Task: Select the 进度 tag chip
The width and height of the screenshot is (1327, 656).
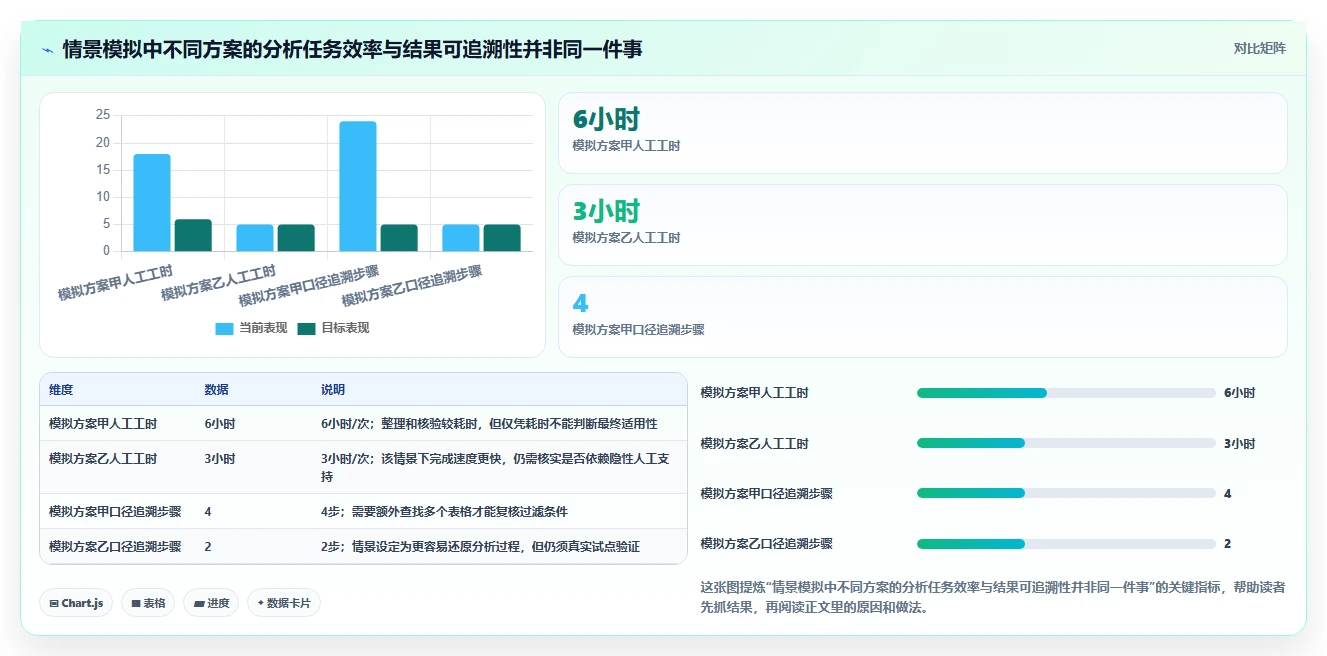Action: pos(211,603)
